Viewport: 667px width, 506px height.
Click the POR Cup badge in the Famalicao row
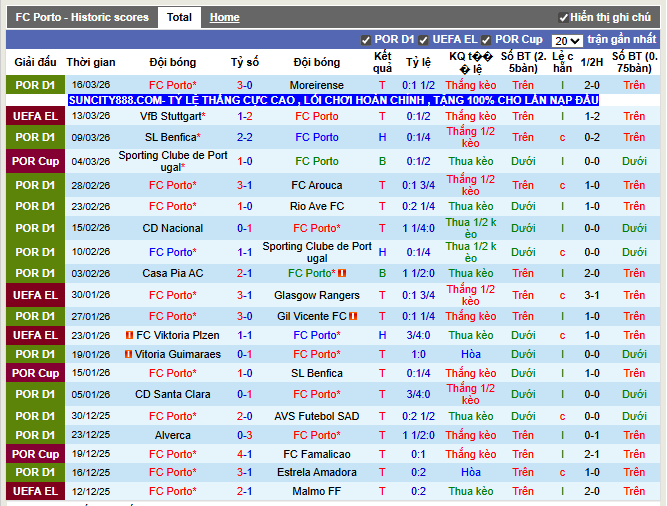(x=35, y=454)
